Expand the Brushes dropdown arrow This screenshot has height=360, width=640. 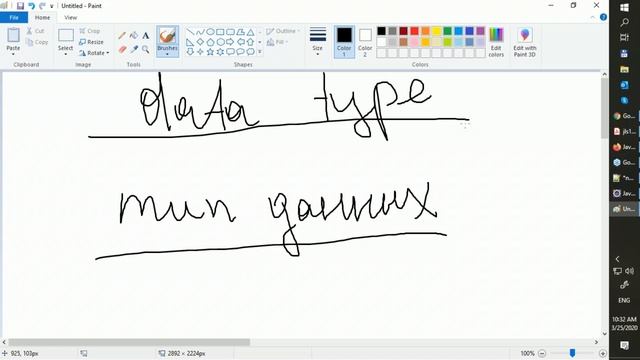point(167,53)
